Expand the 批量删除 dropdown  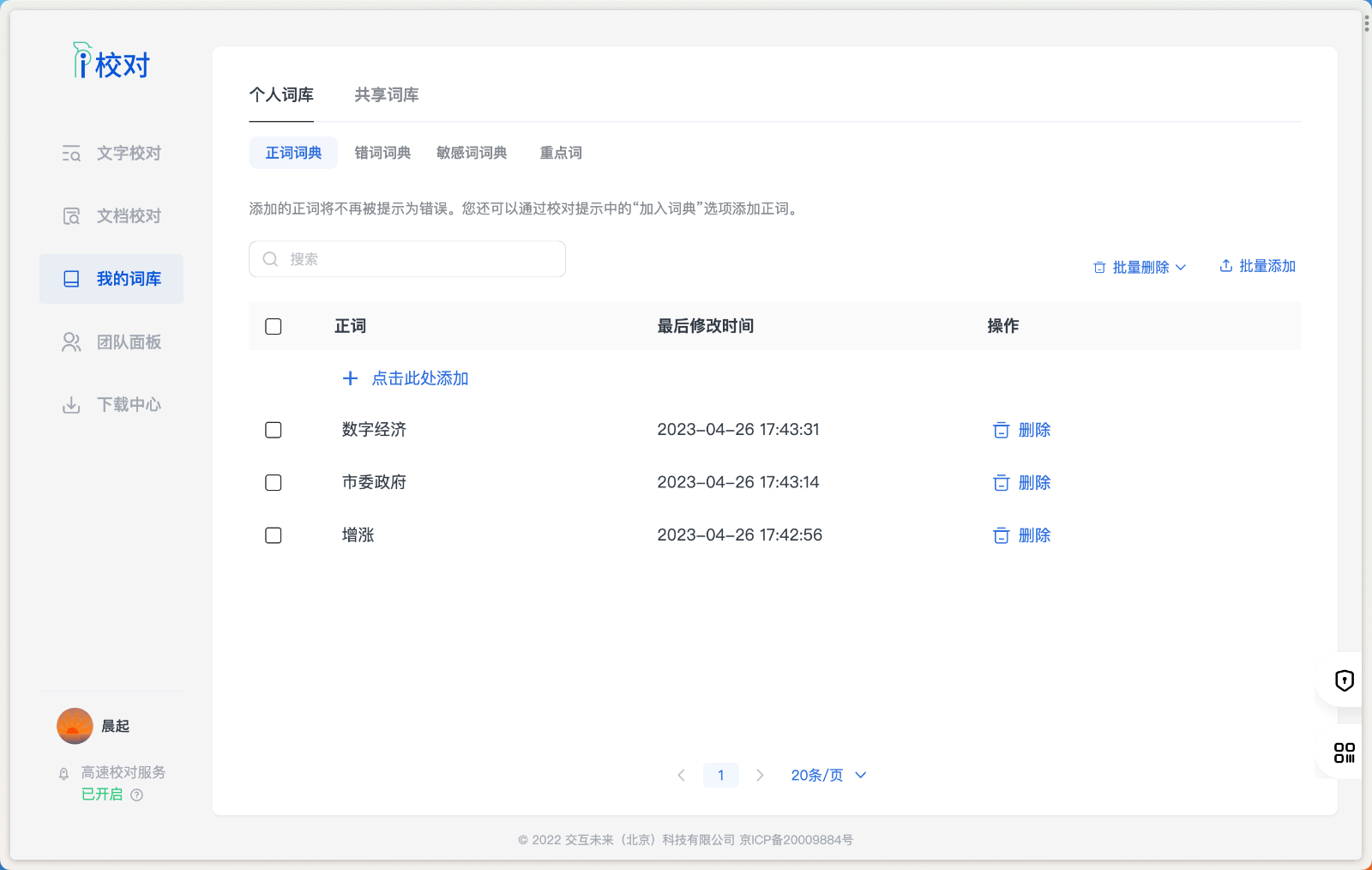coord(1140,267)
